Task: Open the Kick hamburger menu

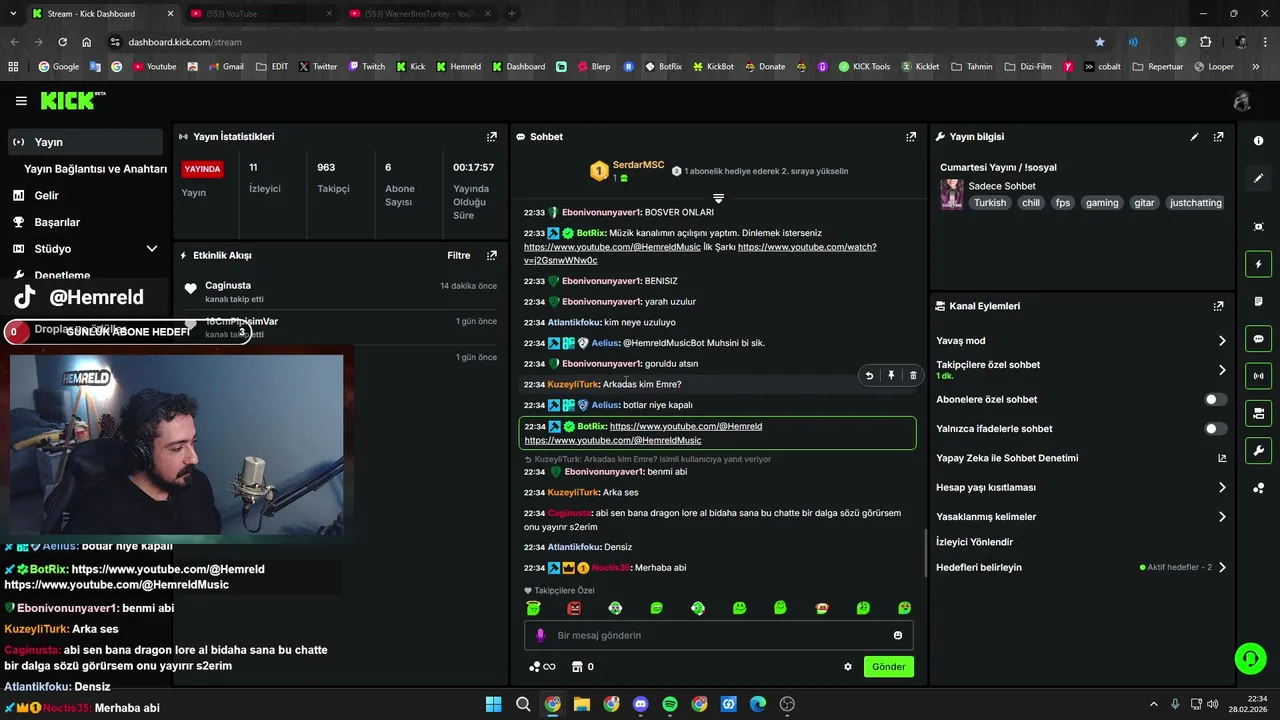Action: pyautogui.click(x=21, y=101)
